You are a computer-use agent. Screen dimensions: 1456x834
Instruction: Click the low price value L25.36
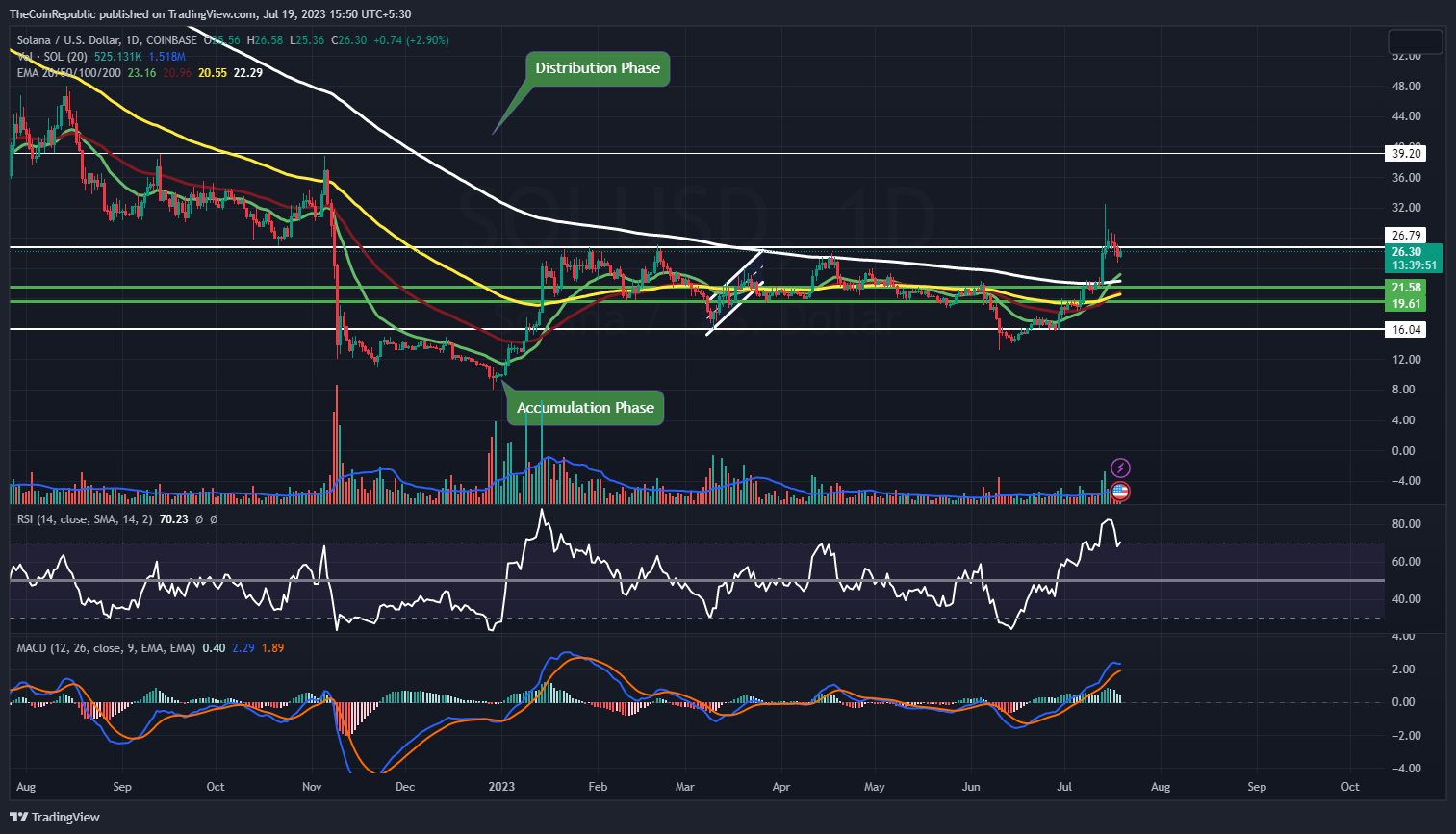tap(308, 40)
